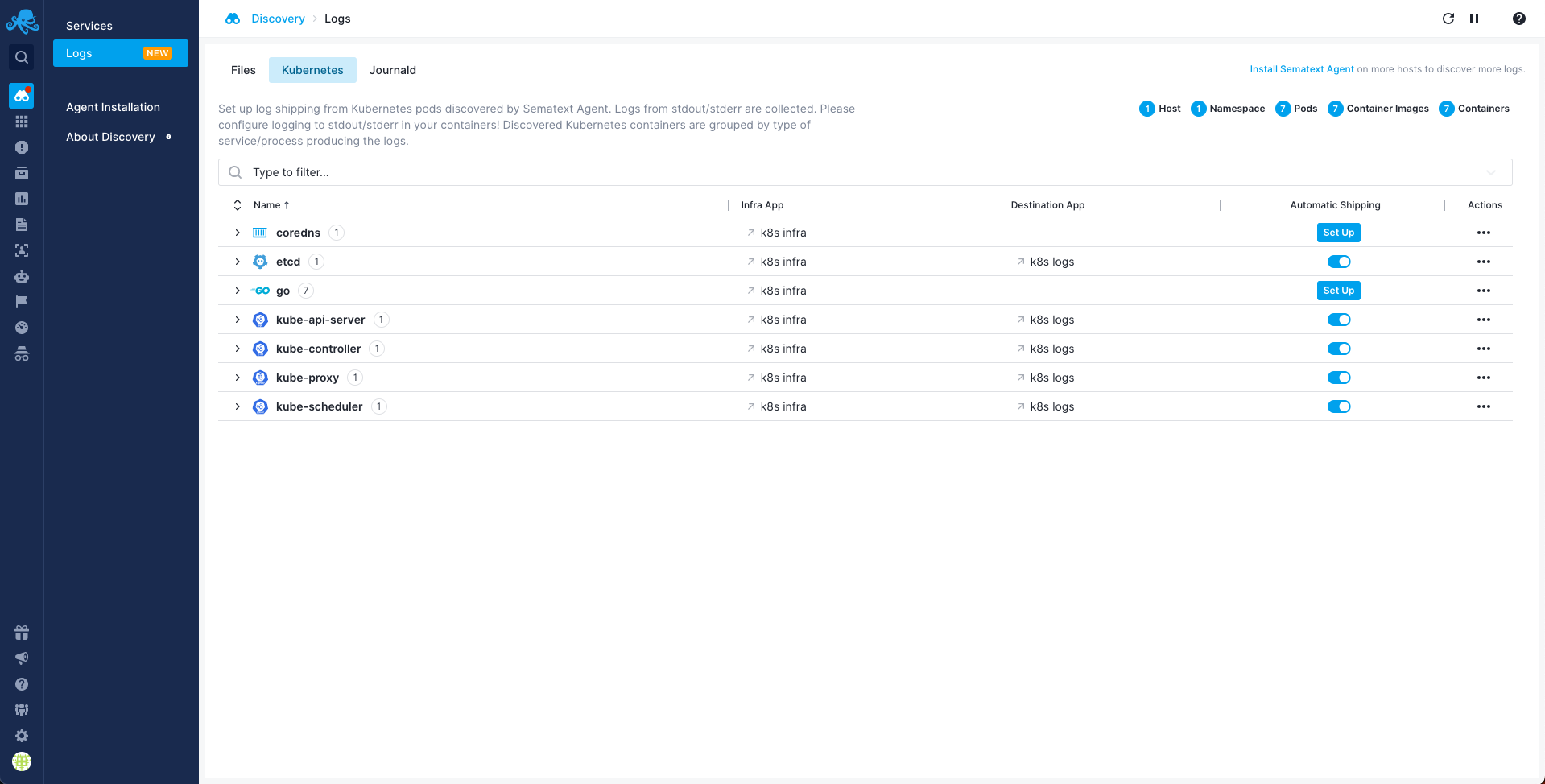Open the bar chart dashboards sidebar icon

coord(22,199)
